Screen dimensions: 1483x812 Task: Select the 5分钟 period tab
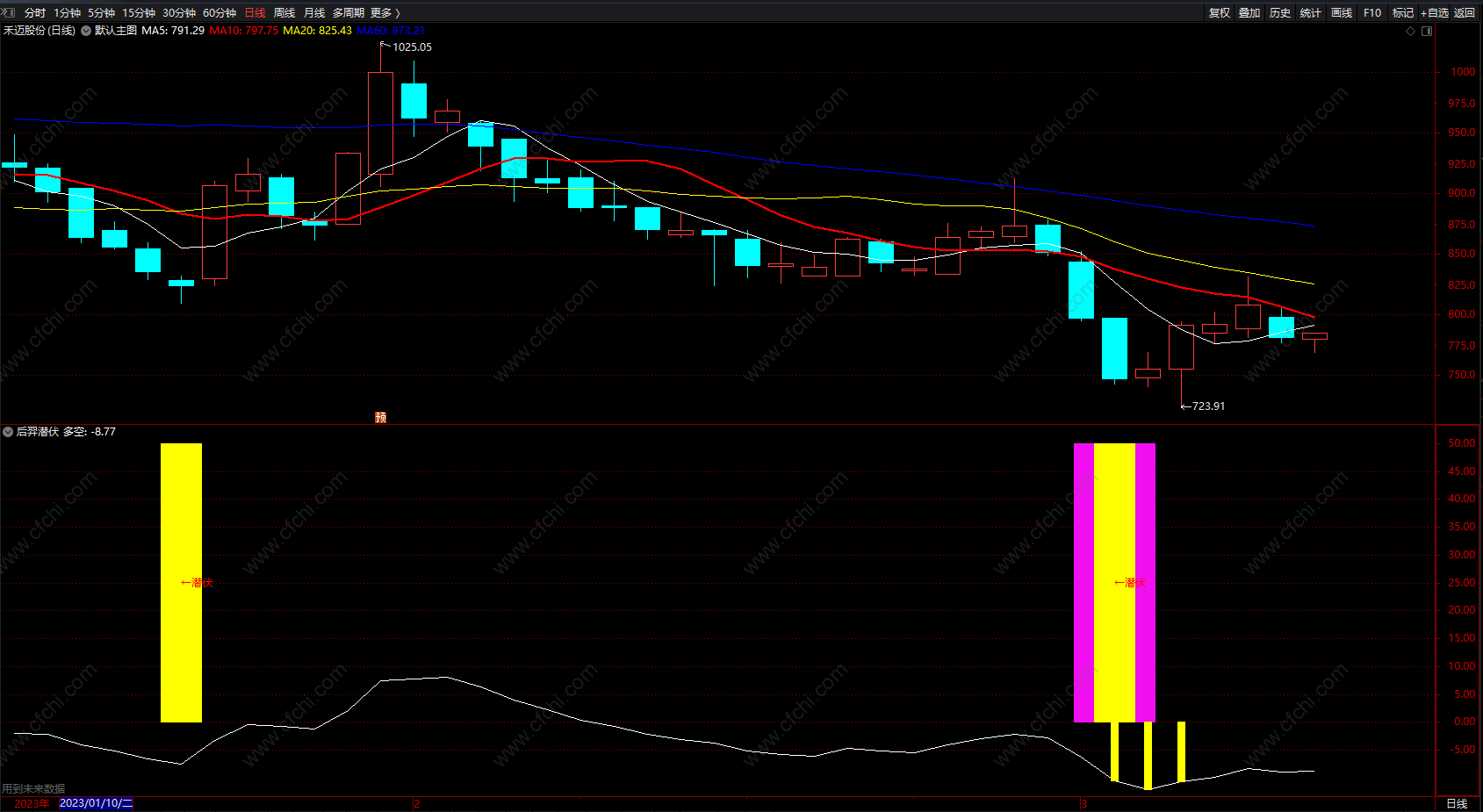(101, 13)
